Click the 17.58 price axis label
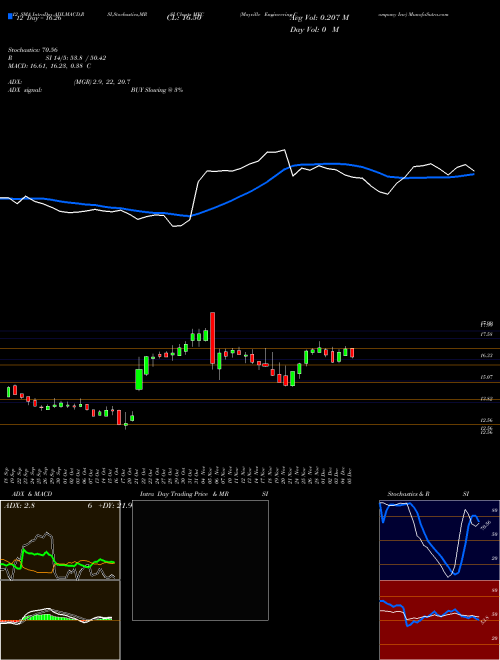The width and height of the screenshot is (500, 660). coord(487,334)
